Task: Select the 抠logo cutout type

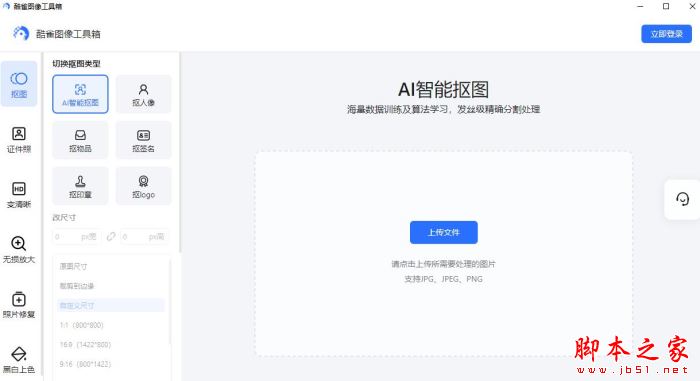Action: click(143, 186)
